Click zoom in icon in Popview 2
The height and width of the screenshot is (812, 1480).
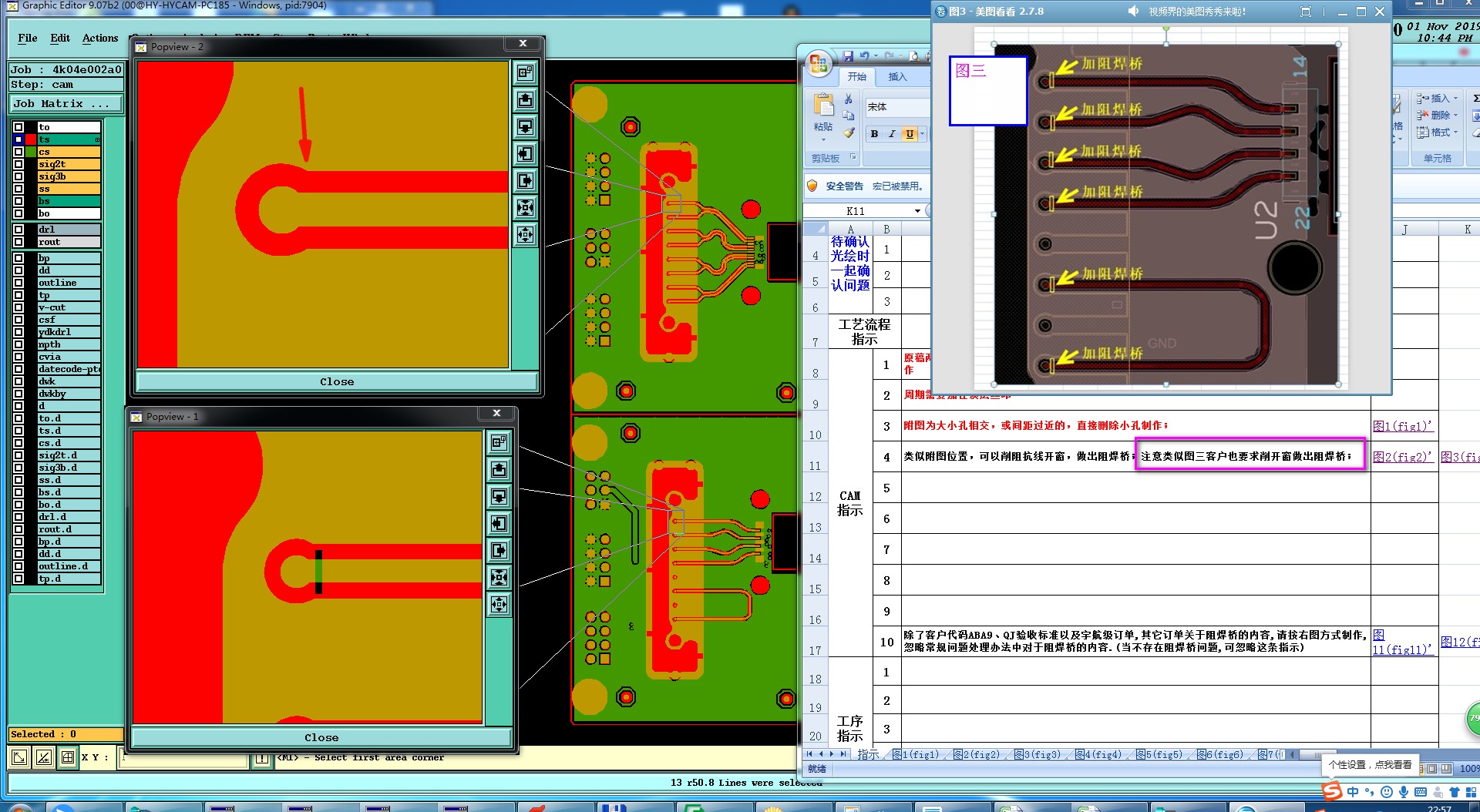pyautogui.click(x=525, y=207)
